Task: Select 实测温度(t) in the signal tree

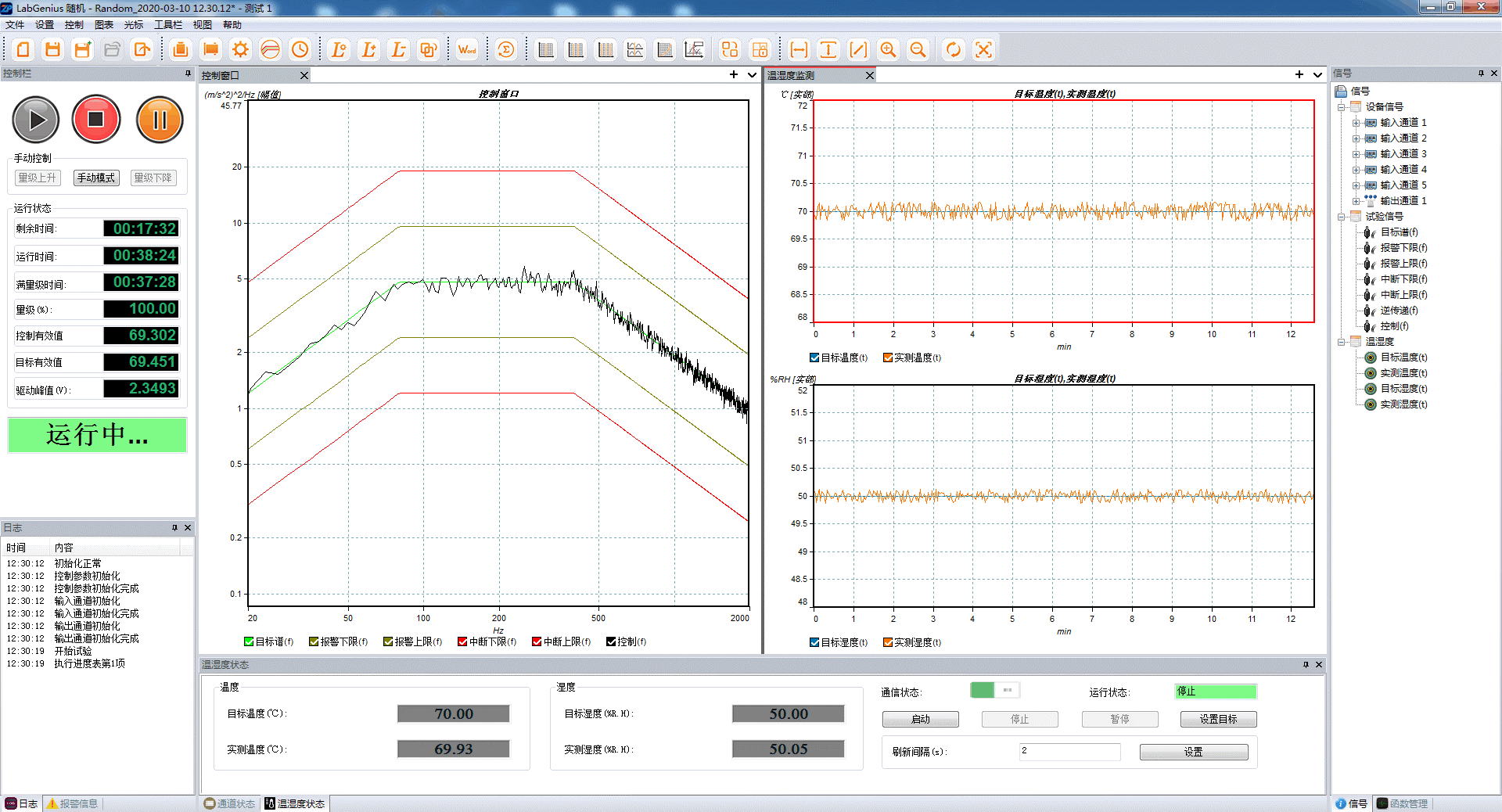Action: click(1403, 373)
